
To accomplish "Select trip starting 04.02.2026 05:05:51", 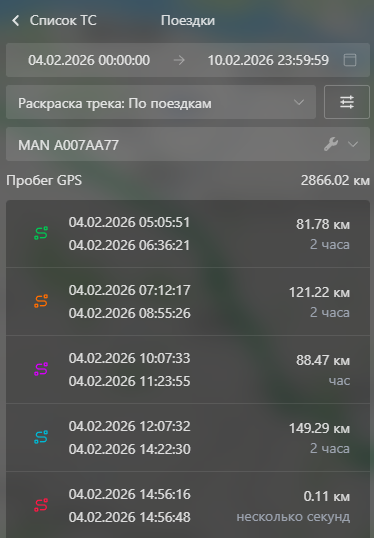I will [129, 222].
